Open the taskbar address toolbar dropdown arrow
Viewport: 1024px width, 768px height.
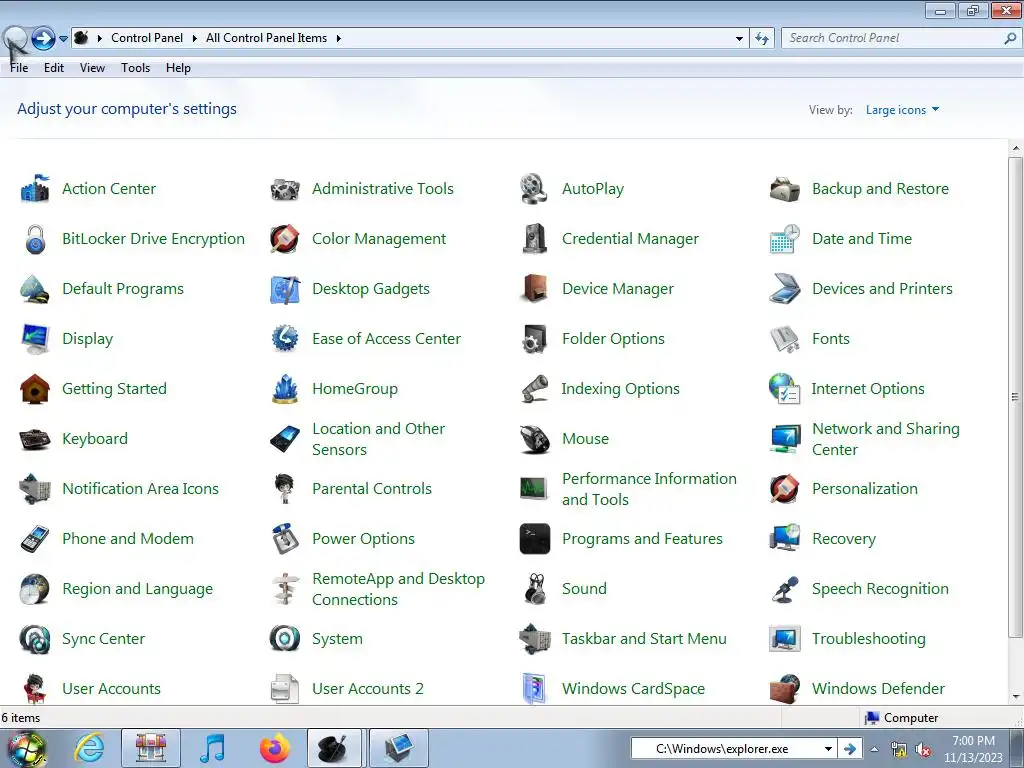(x=828, y=748)
